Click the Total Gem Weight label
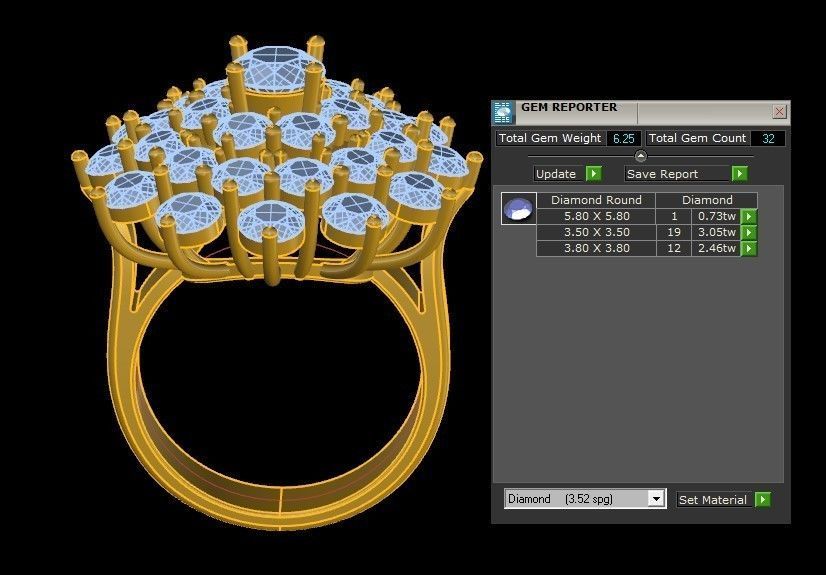Screen dimensions: 826x575 tap(550, 138)
